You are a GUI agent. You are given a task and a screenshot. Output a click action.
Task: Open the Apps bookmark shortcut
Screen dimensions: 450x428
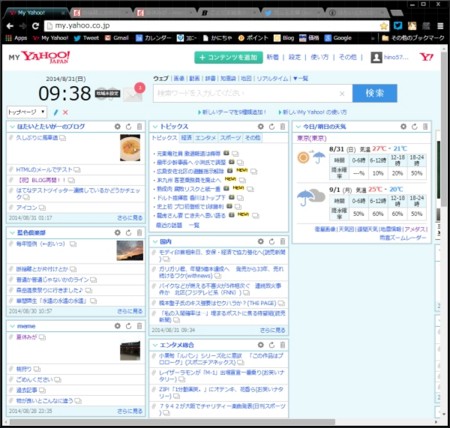[16, 38]
